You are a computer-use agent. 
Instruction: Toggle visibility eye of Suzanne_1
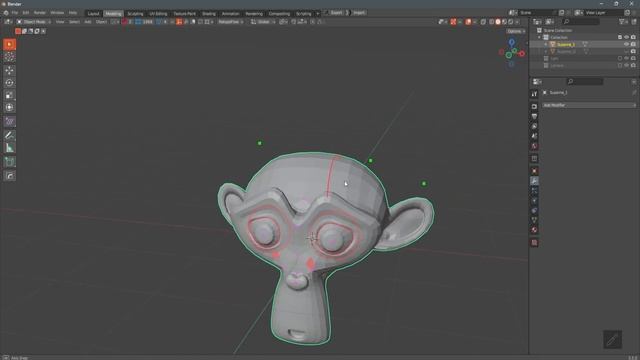pyautogui.click(x=627, y=44)
